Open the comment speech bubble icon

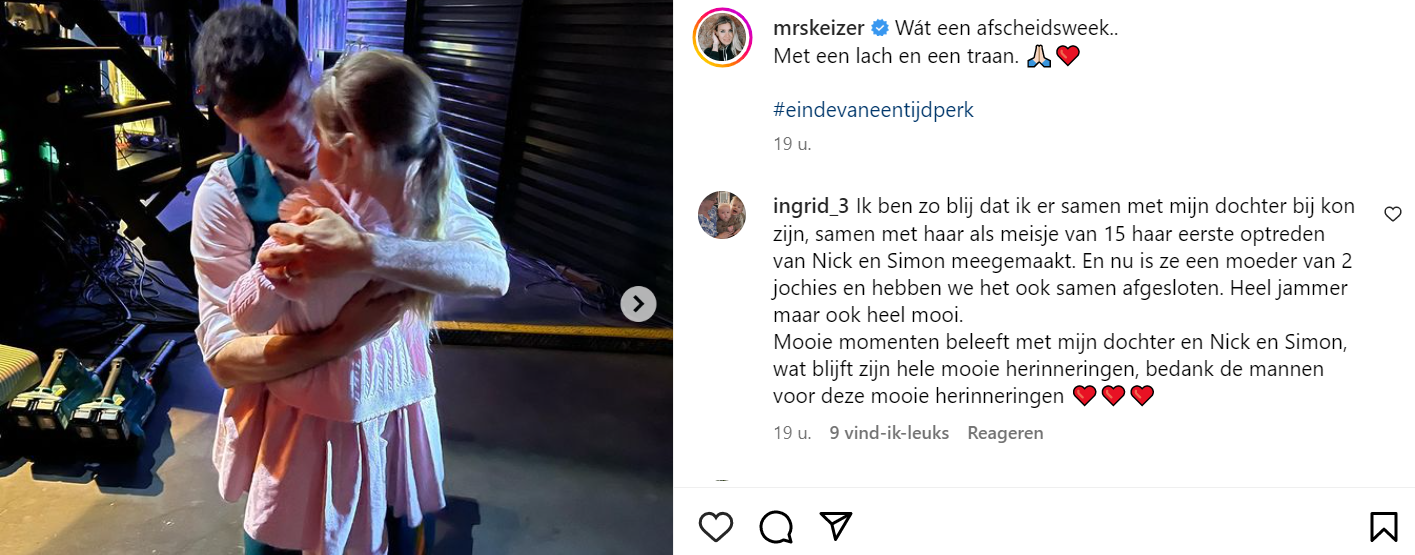776,526
